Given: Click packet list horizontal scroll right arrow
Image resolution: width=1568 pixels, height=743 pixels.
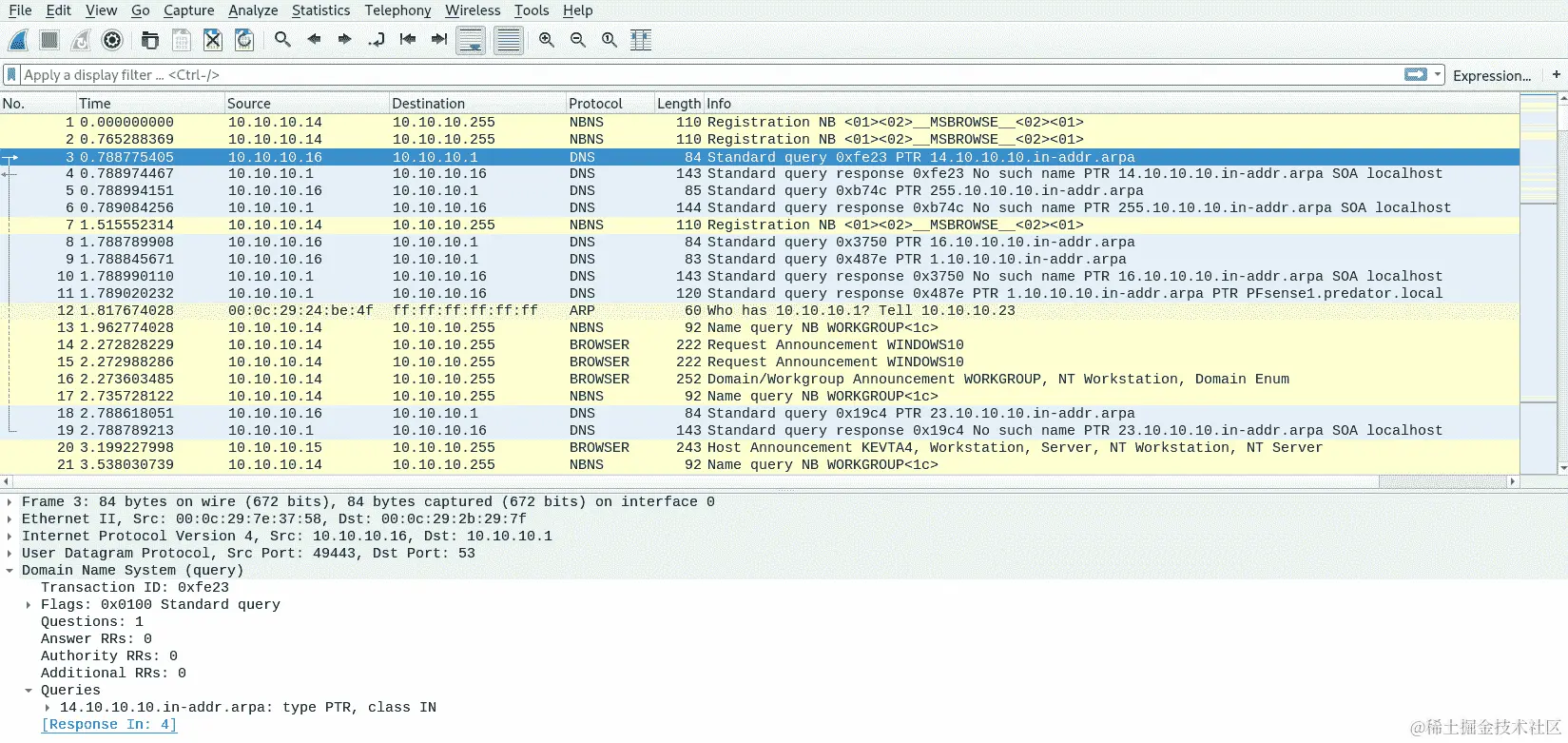Looking at the screenshot, I should [1513, 482].
